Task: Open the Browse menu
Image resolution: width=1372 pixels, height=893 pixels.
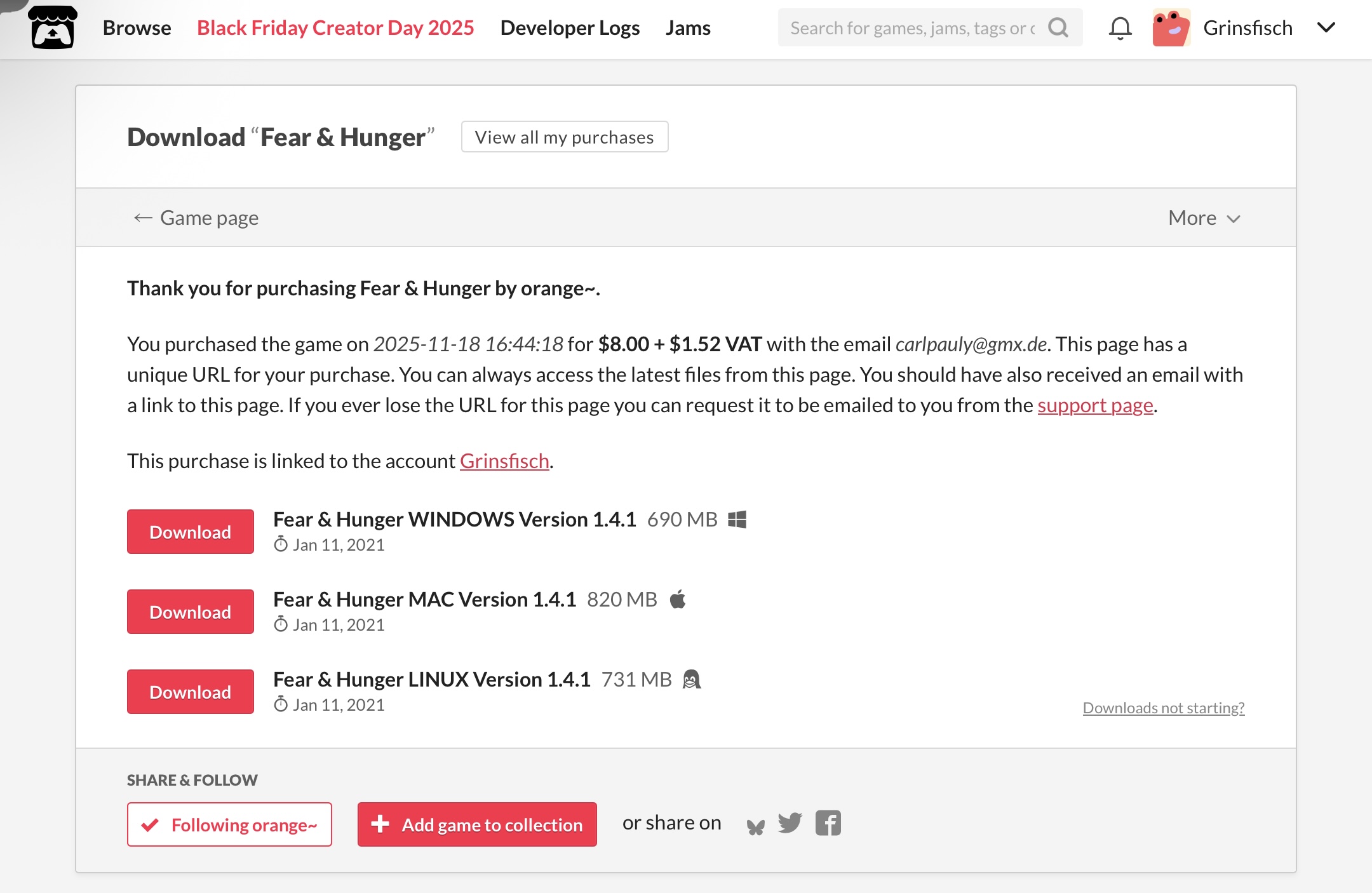Action: coord(137,28)
